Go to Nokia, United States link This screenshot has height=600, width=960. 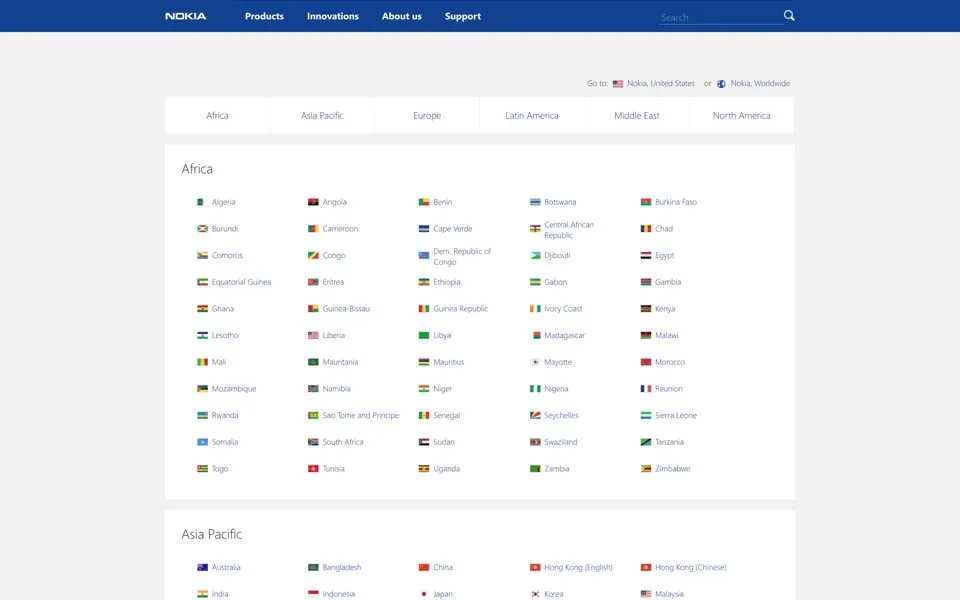661,83
